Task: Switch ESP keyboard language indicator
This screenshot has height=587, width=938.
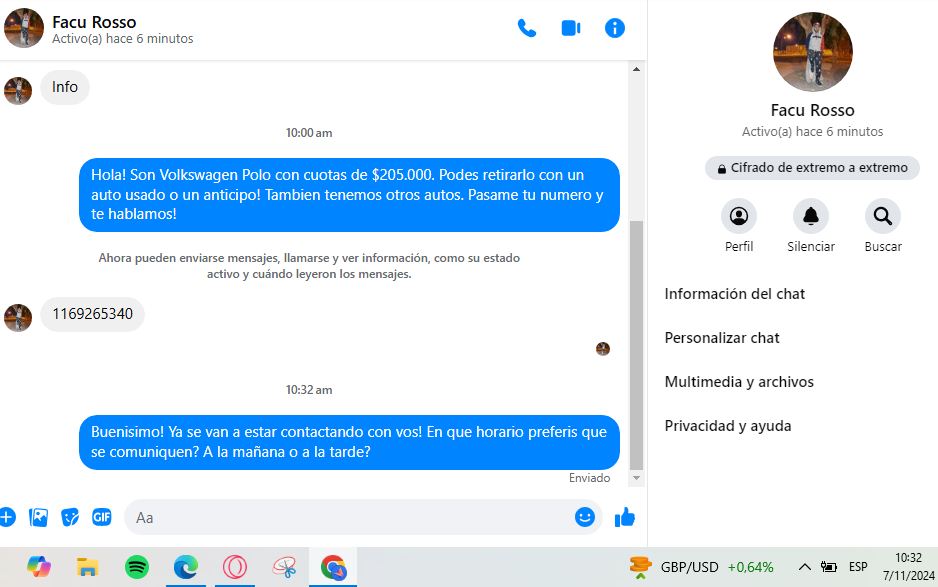Action: (x=858, y=567)
